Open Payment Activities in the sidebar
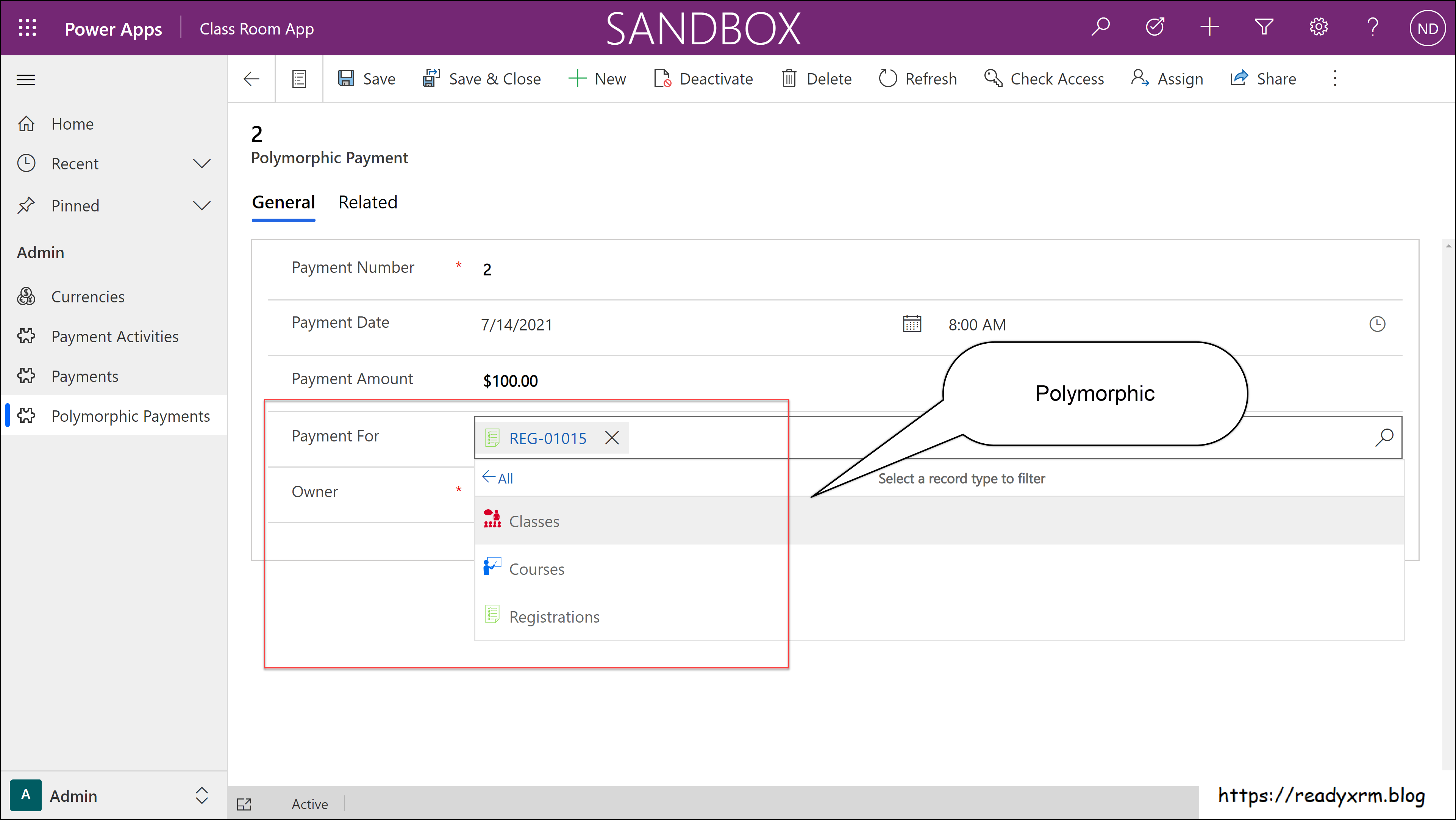Viewport: 1456px width, 820px height. click(115, 336)
